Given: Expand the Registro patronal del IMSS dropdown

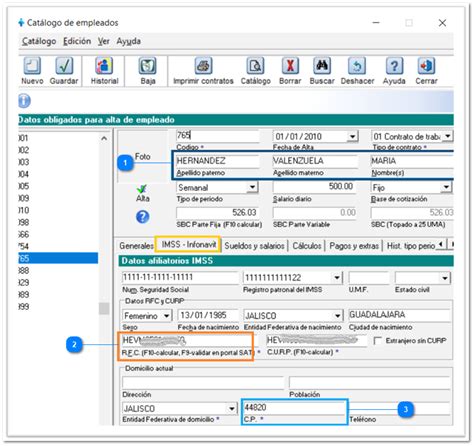Looking at the screenshot, I should click(x=337, y=277).
